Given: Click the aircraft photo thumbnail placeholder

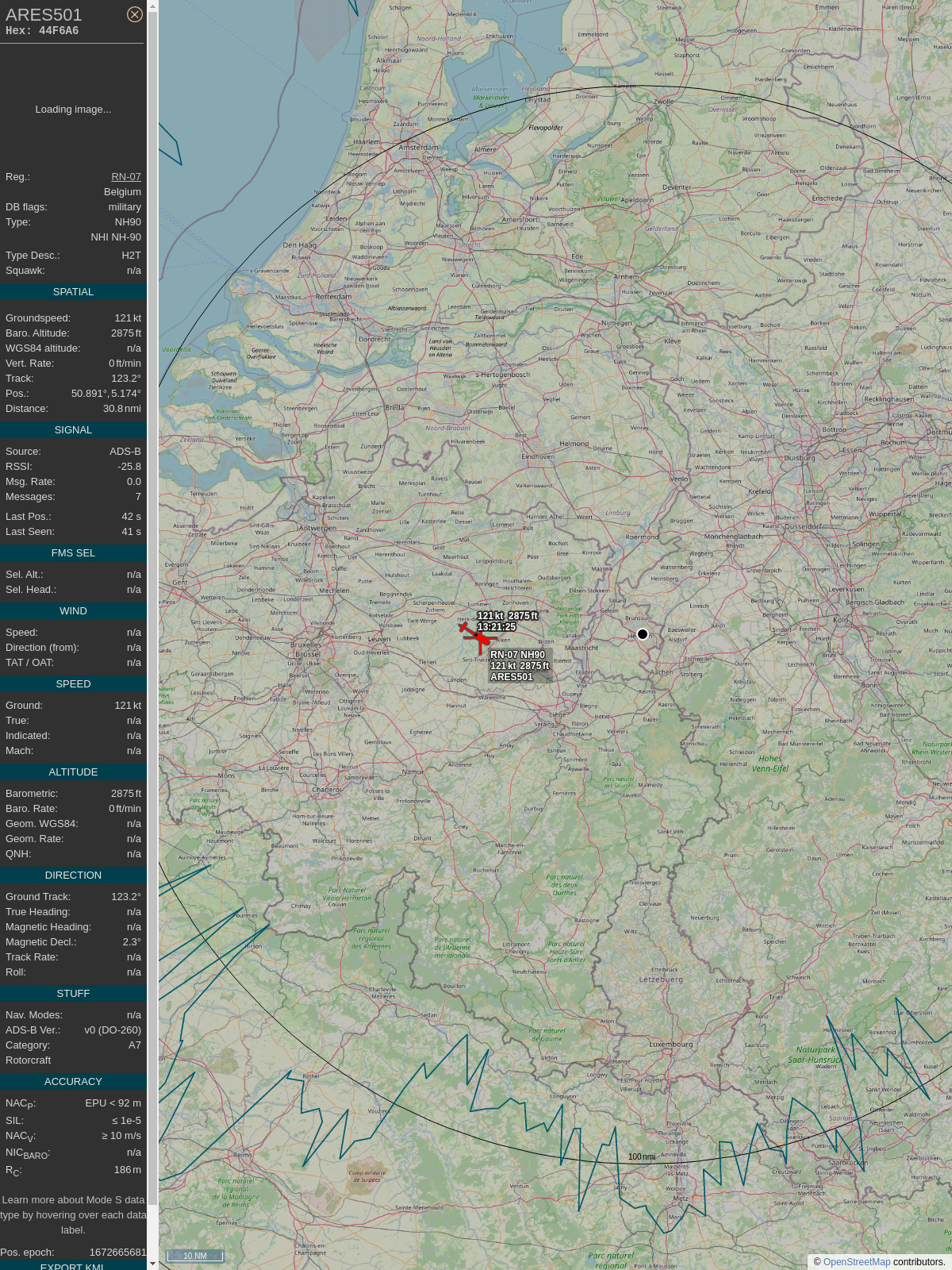Looking at the screenshot, I should click(73, 110).
